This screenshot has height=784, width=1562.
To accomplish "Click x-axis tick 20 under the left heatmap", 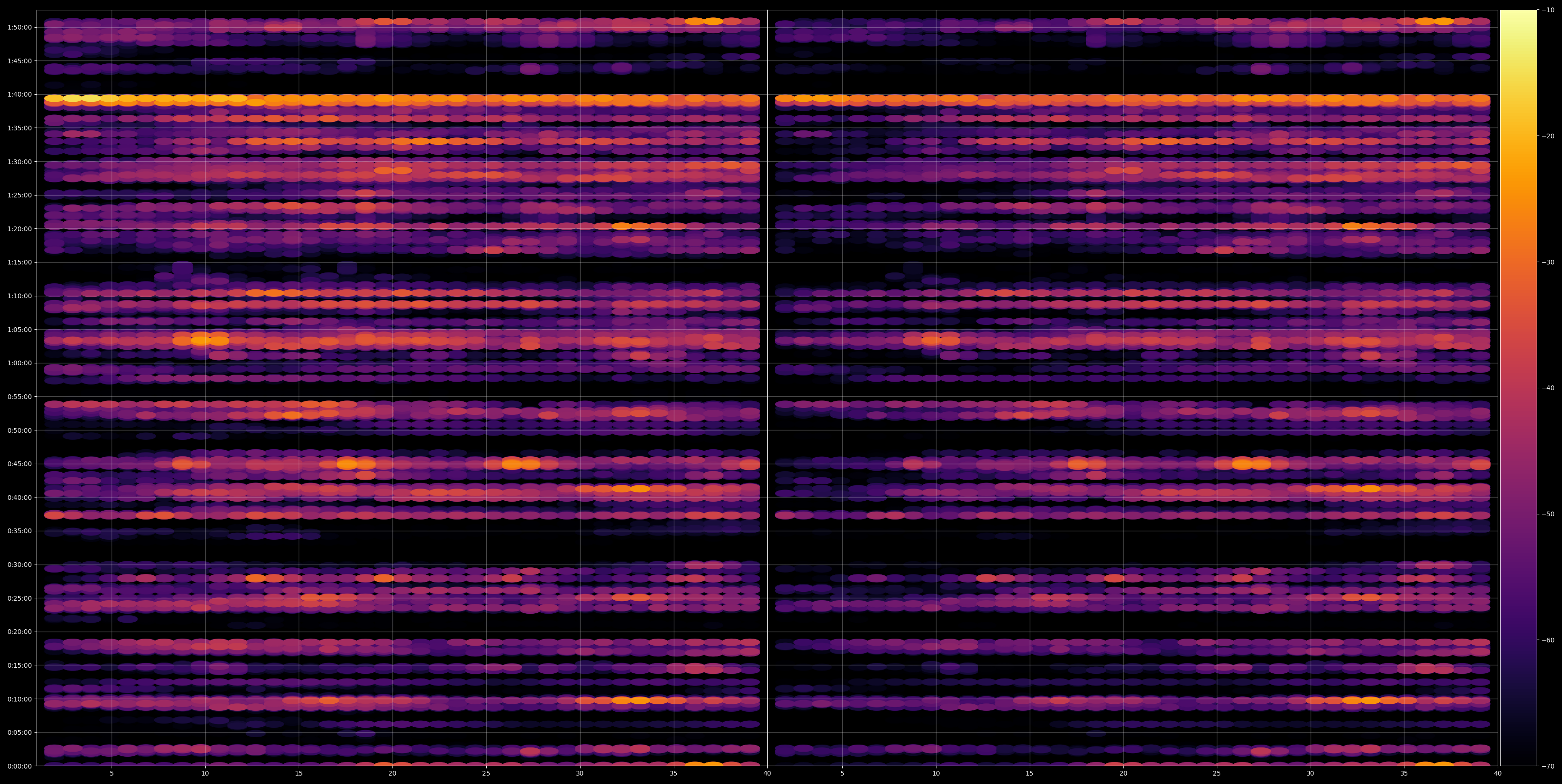I will pos(392,774).
